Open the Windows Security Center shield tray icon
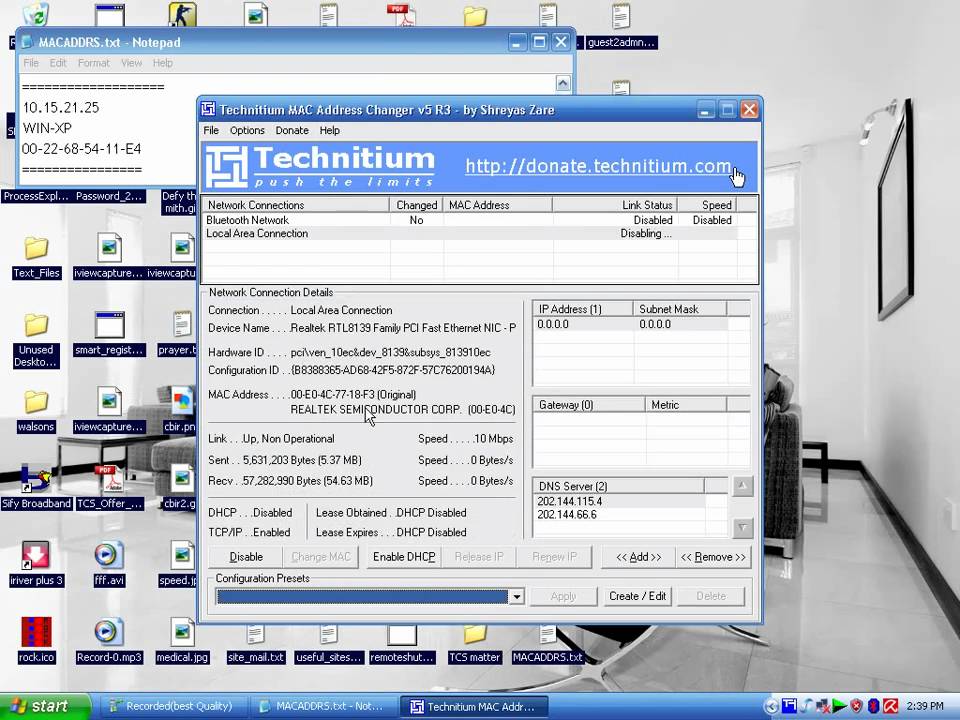 [x=857, y=706]
